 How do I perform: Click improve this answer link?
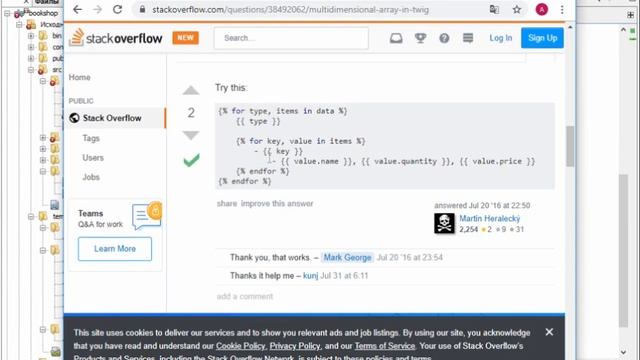[x=277, y=203]
